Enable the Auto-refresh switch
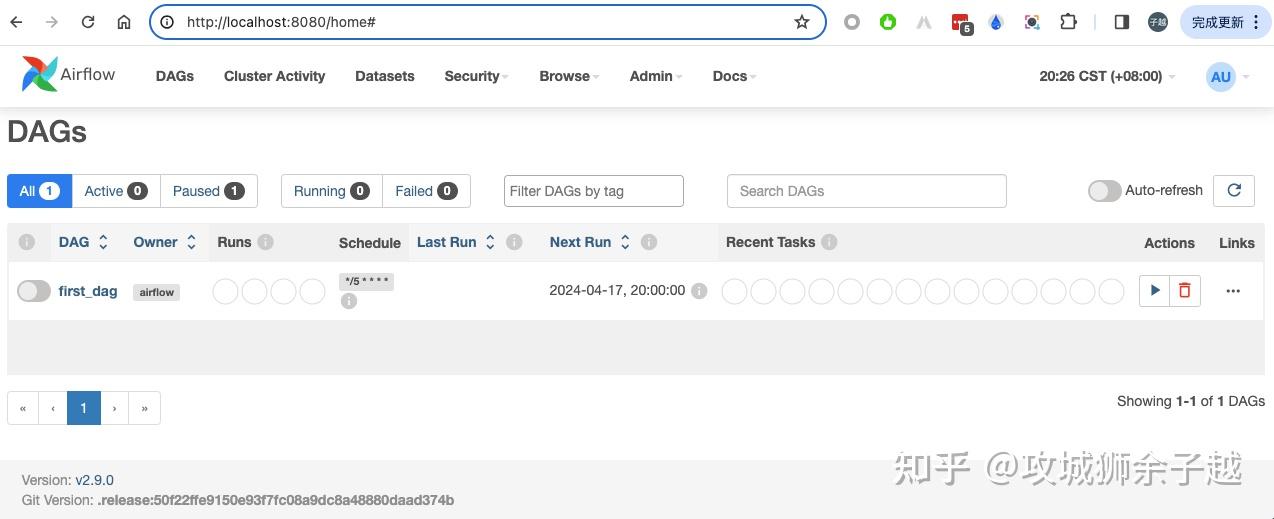This screenshot has height=519, width=1274. pyautogui.click(x=1104, y=191)
